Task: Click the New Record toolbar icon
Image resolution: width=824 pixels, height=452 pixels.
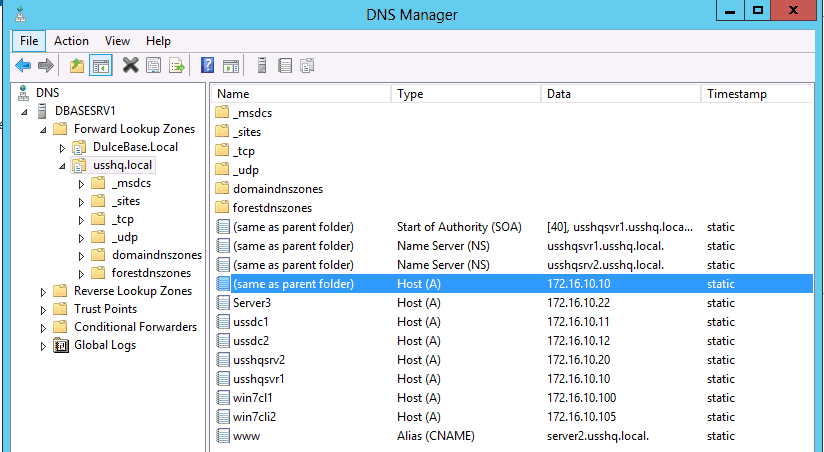Action: click(285, 66)
